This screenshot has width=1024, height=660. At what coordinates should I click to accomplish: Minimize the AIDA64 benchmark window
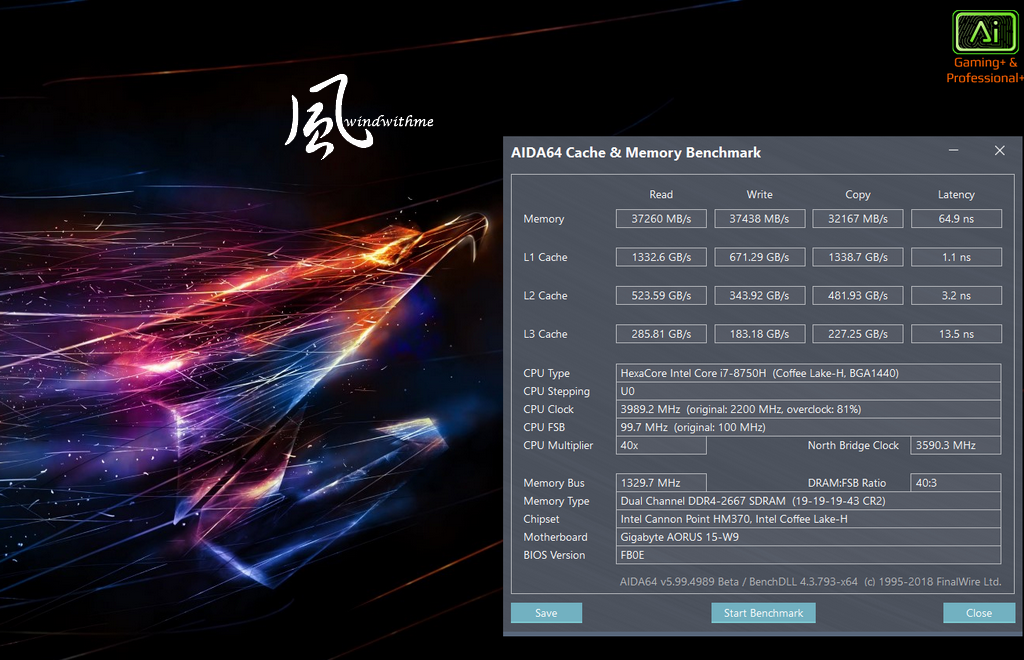tap(953, 151)
